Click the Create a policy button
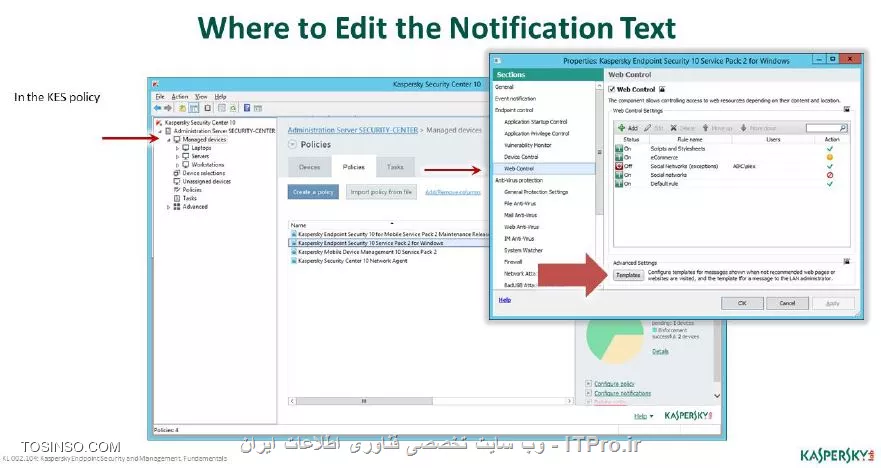Image resolution: width=881 pixels, height=468 pixels. click(313, 192)
